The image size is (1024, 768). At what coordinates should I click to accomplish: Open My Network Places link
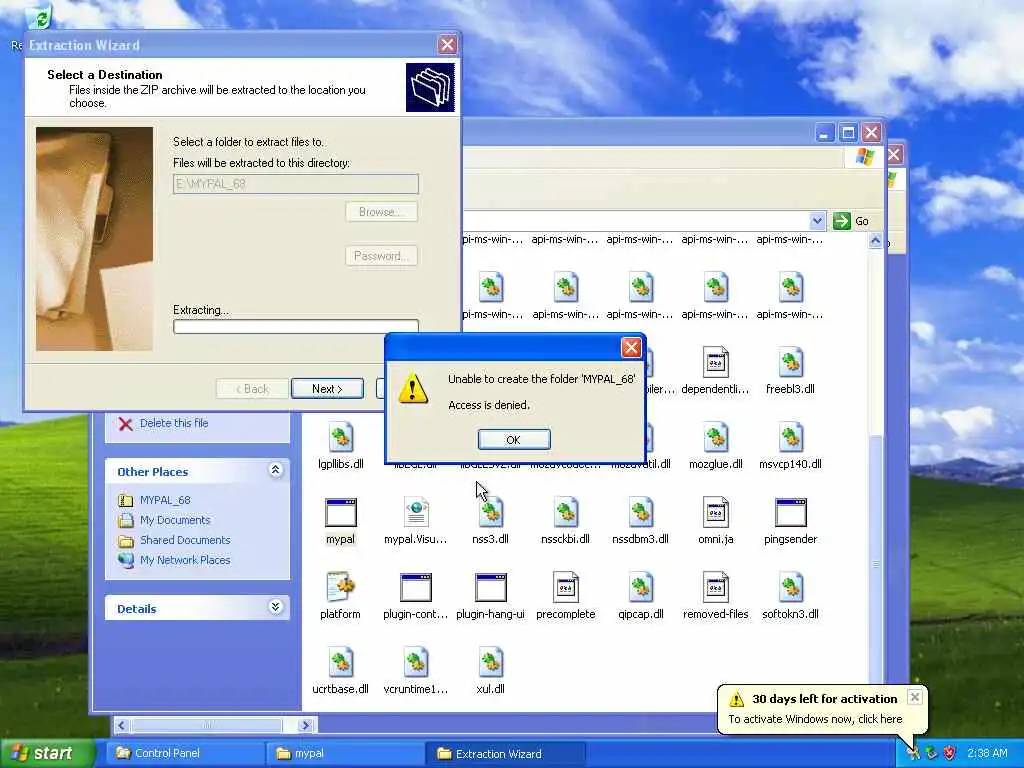(x=185, y=560)
